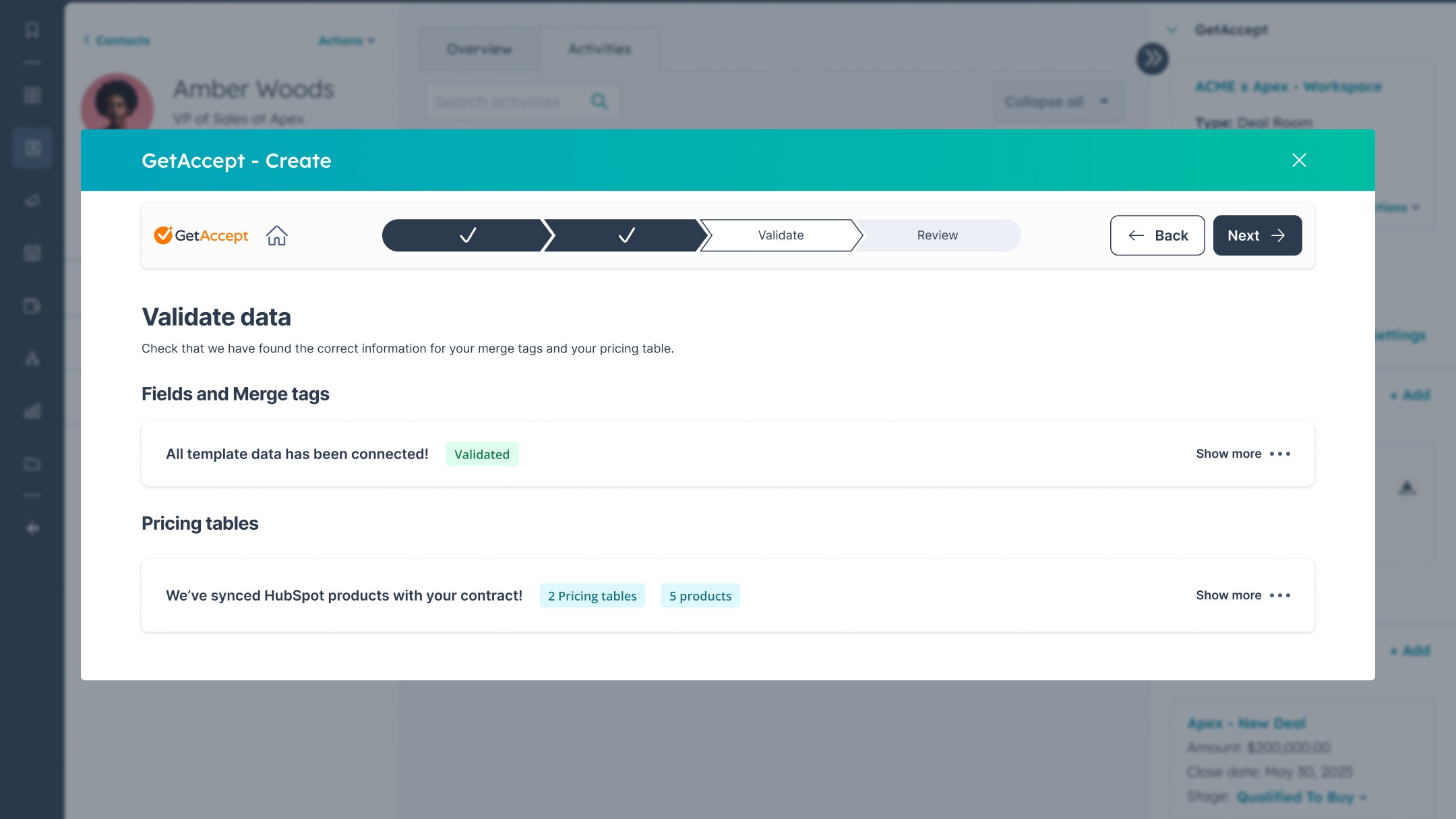Switch to the Activities tab
Image resolution: width=1456 pixels, height=819 pixels.
click(x=599, y=49)
